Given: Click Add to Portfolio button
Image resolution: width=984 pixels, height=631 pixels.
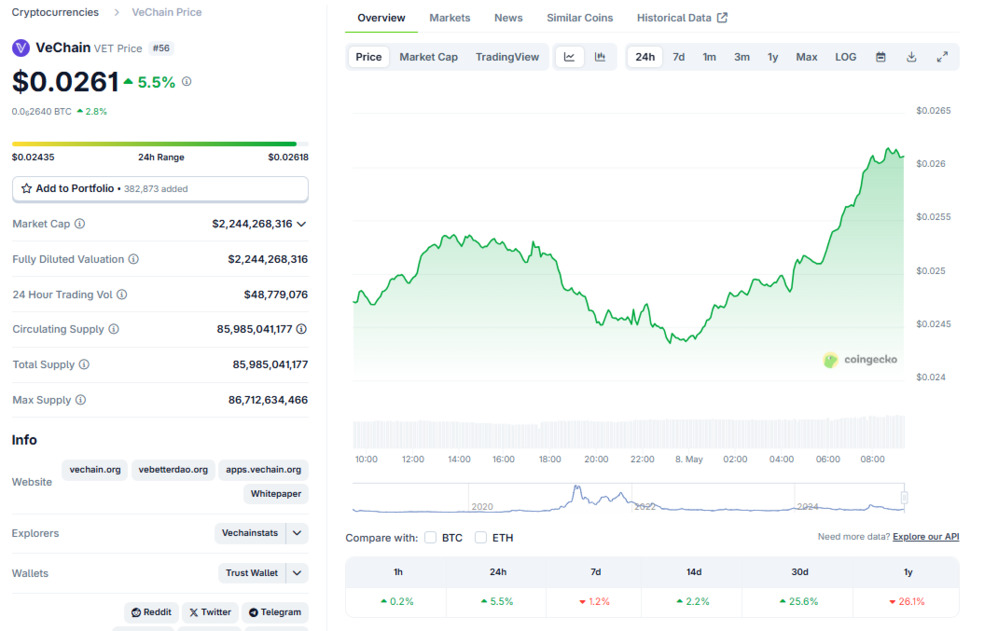Looking at the screenshot, I should [160, 188].
